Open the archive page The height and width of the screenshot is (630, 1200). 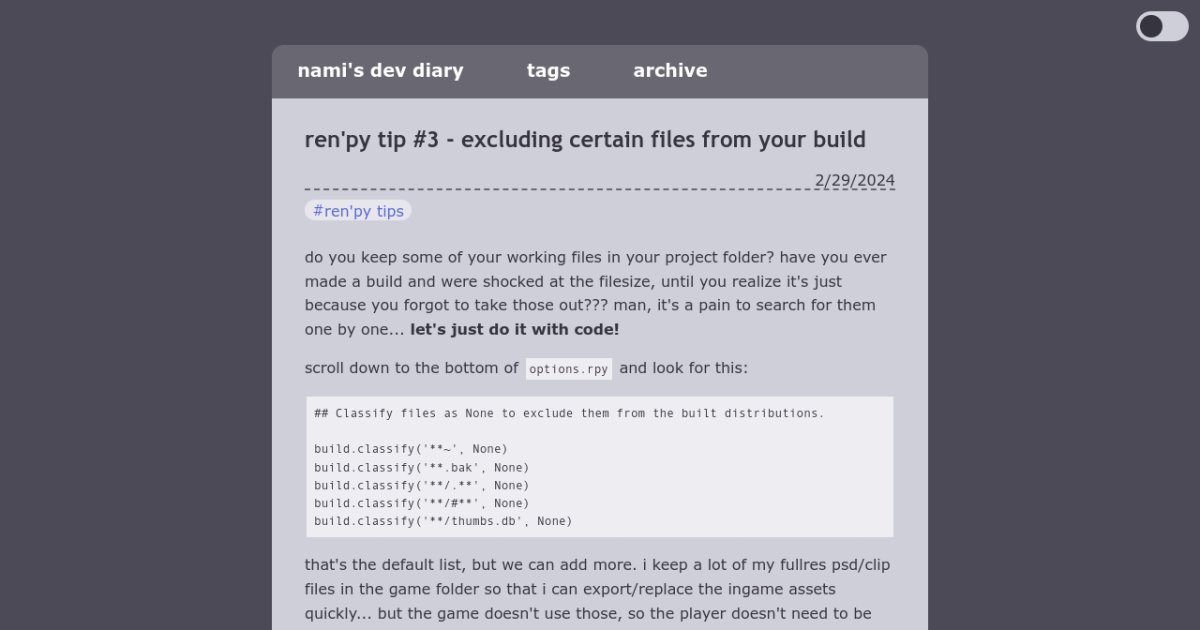[670, 71]
